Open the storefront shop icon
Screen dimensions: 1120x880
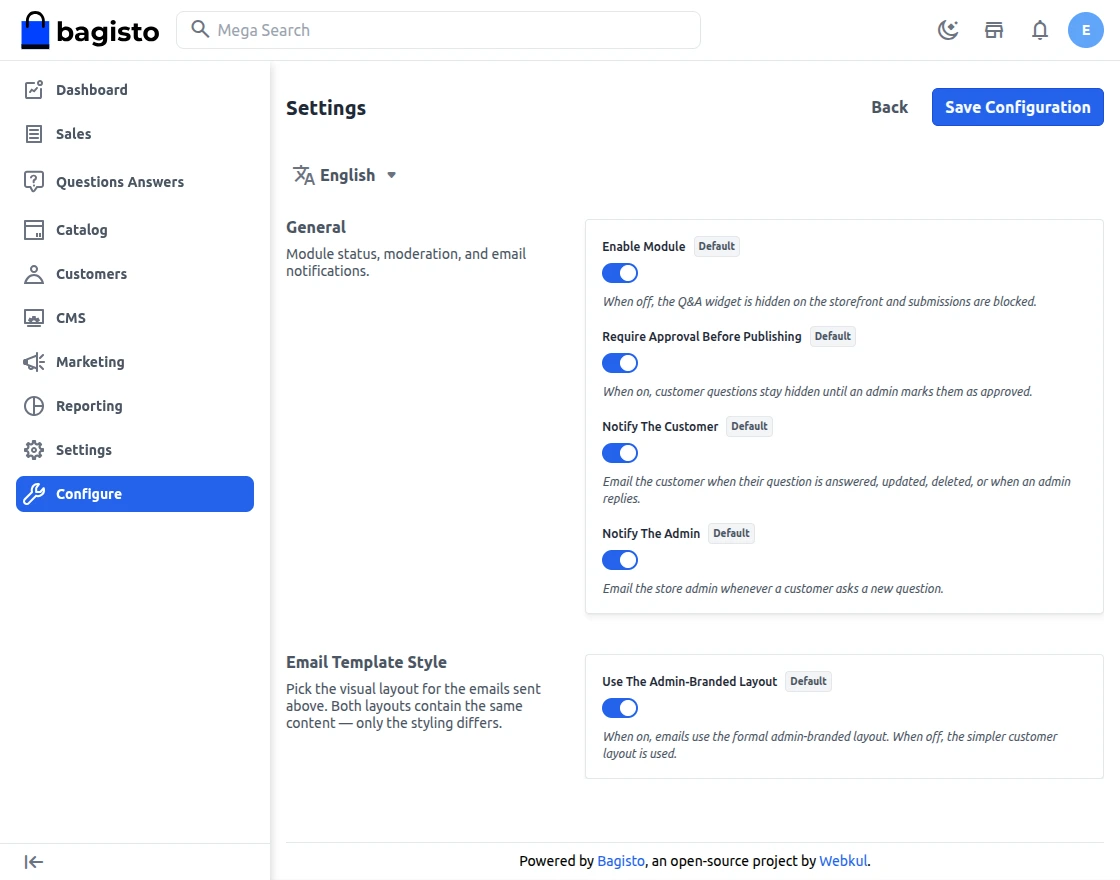click(994, 30)
